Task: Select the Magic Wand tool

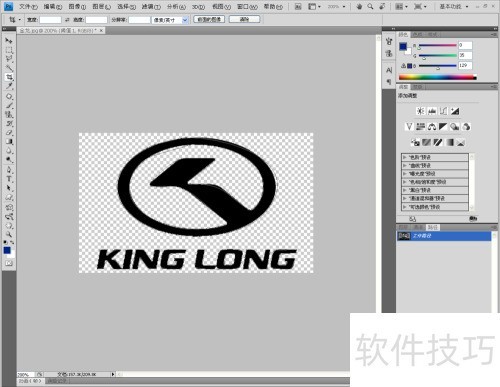Action: pyautogui.click(x=9, y=68)
